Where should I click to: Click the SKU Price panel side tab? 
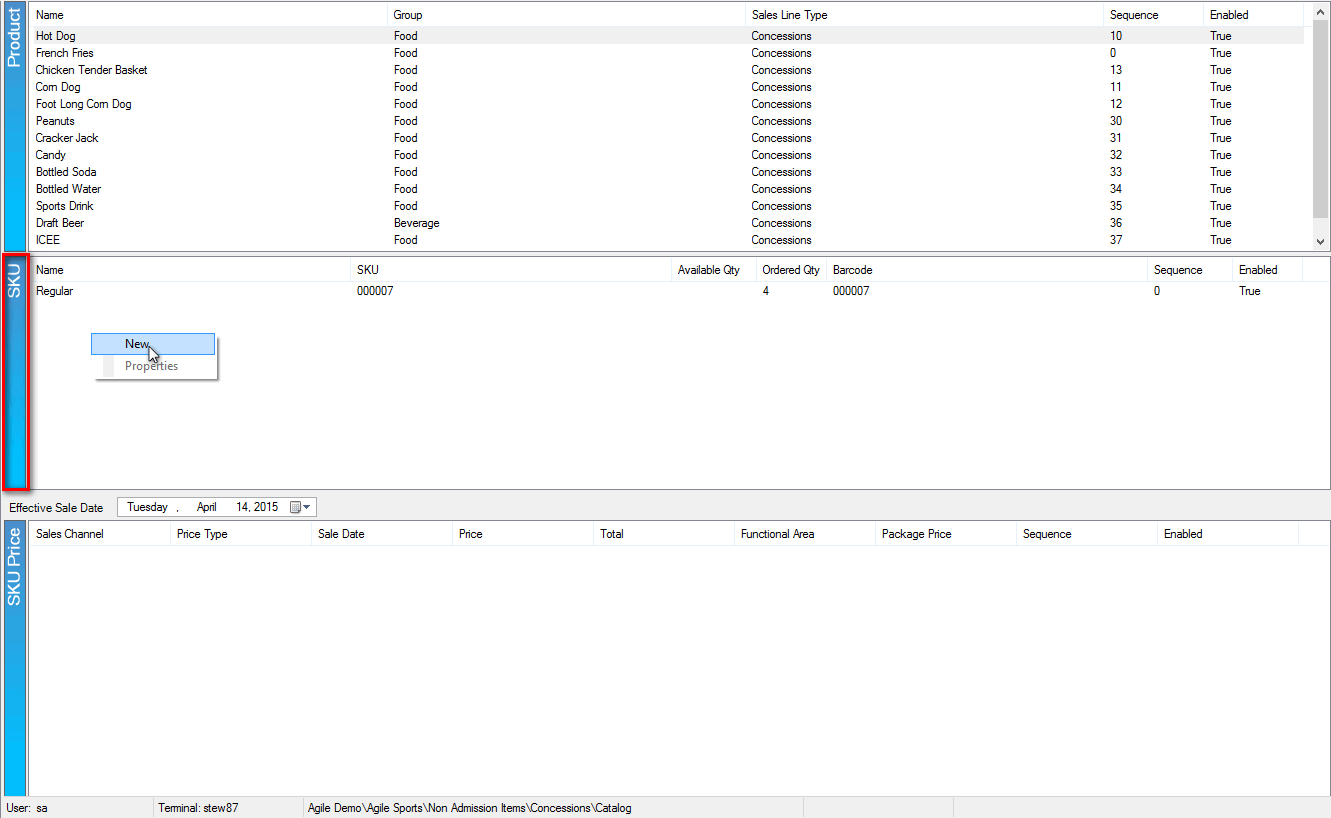(x=14, y=658)
